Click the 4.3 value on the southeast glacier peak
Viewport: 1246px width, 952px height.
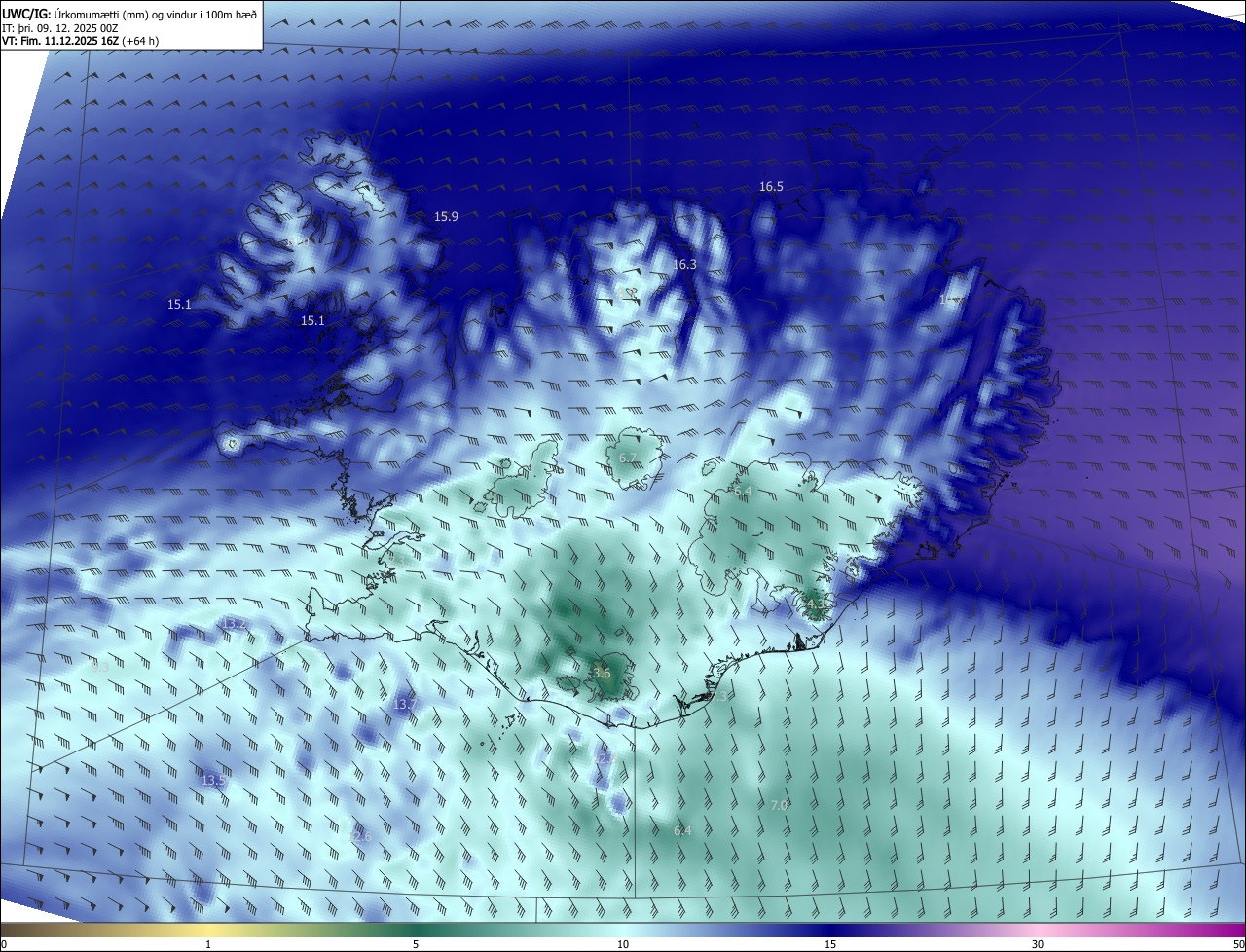(x=815, y=604)
